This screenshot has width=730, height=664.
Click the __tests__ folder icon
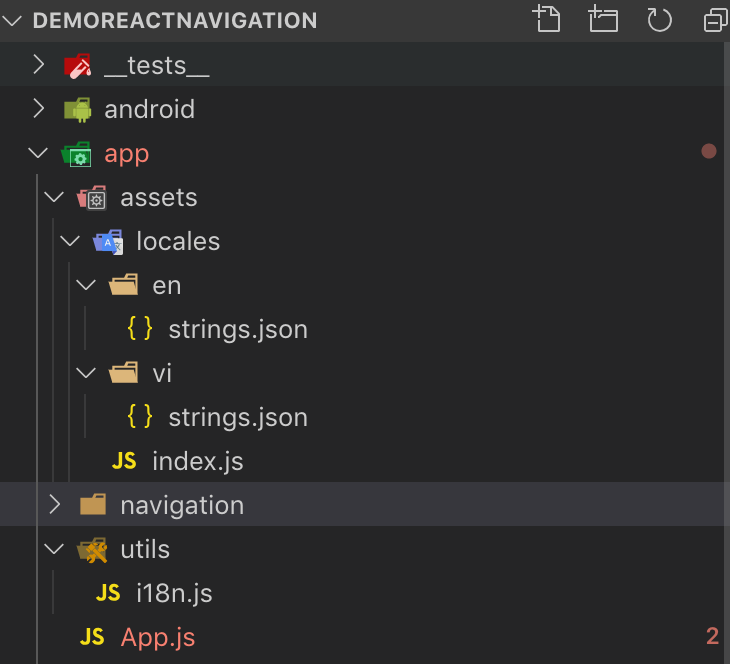pos(77,66)
